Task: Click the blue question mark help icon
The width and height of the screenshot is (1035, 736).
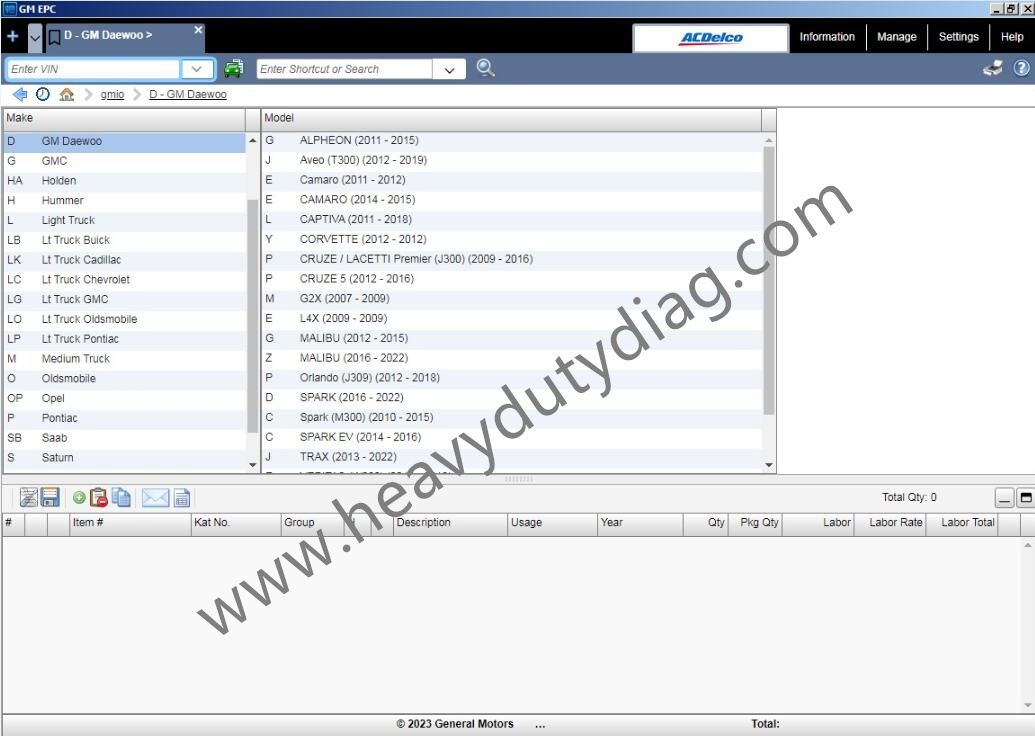Action: click(x=1021, y=68)
